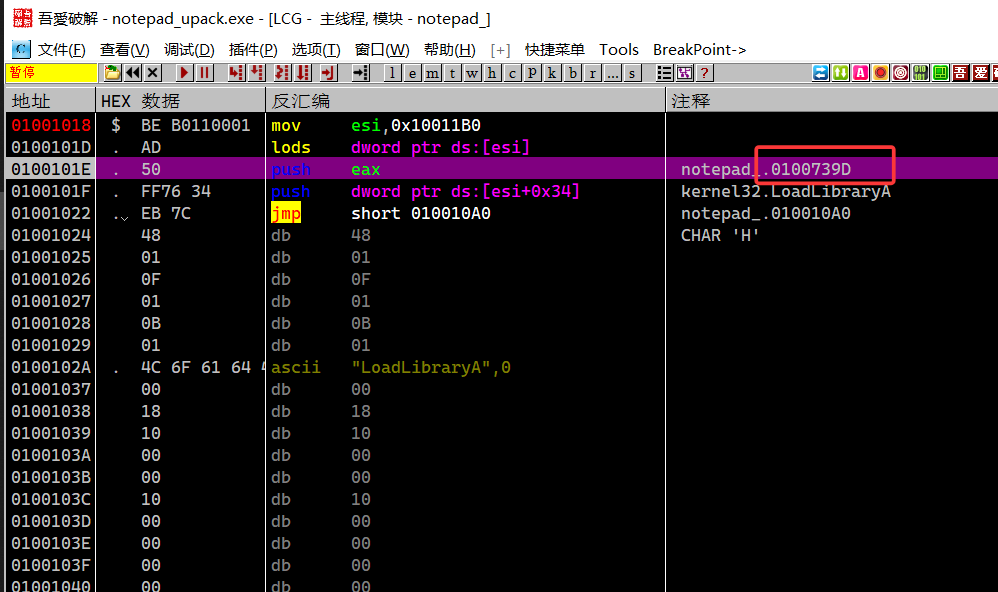Click the Step over icon
The height and width of the screenshot is (592, 998).
pyautogui.click(x=257, y=73)
